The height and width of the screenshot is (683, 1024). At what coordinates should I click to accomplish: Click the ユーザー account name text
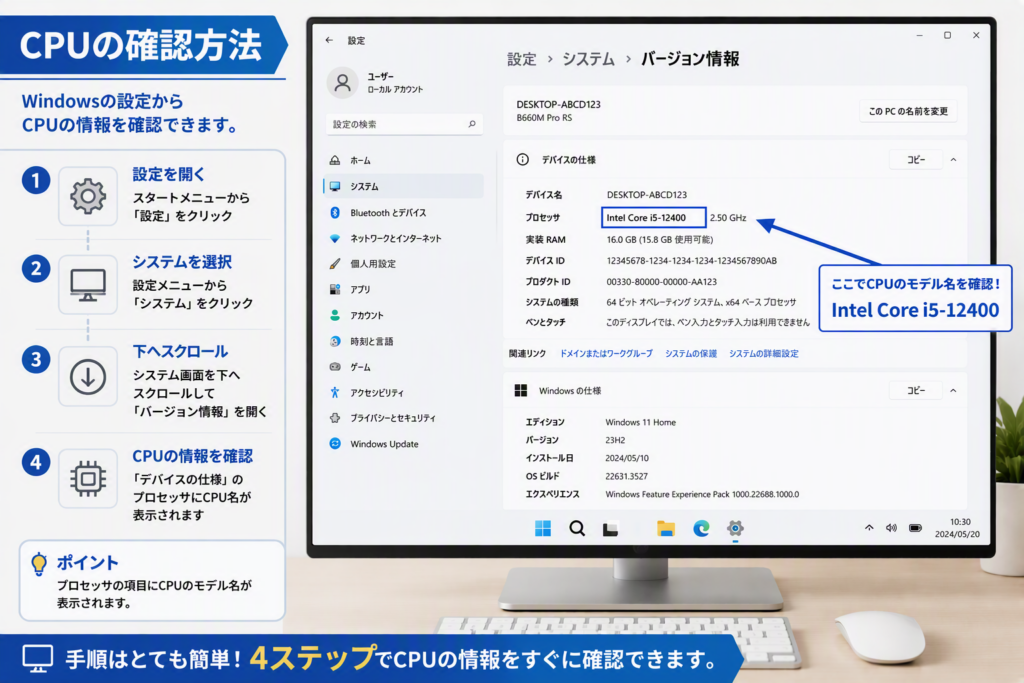pos(380,76)
